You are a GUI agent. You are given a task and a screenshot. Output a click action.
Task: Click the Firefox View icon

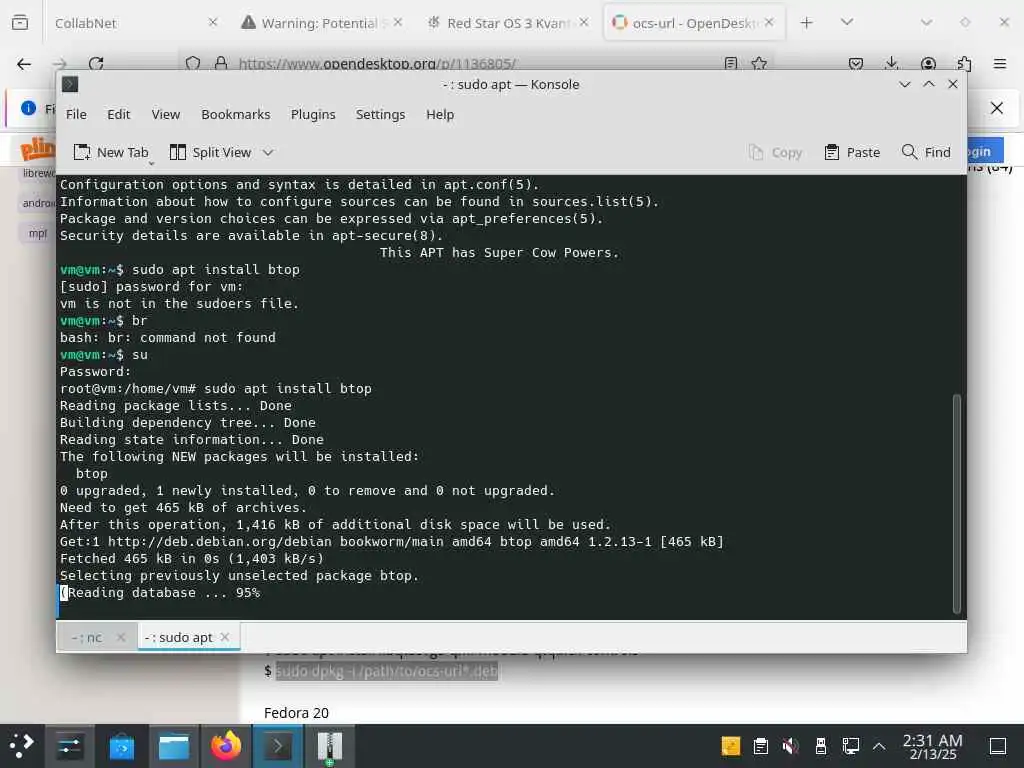(20, 23)
